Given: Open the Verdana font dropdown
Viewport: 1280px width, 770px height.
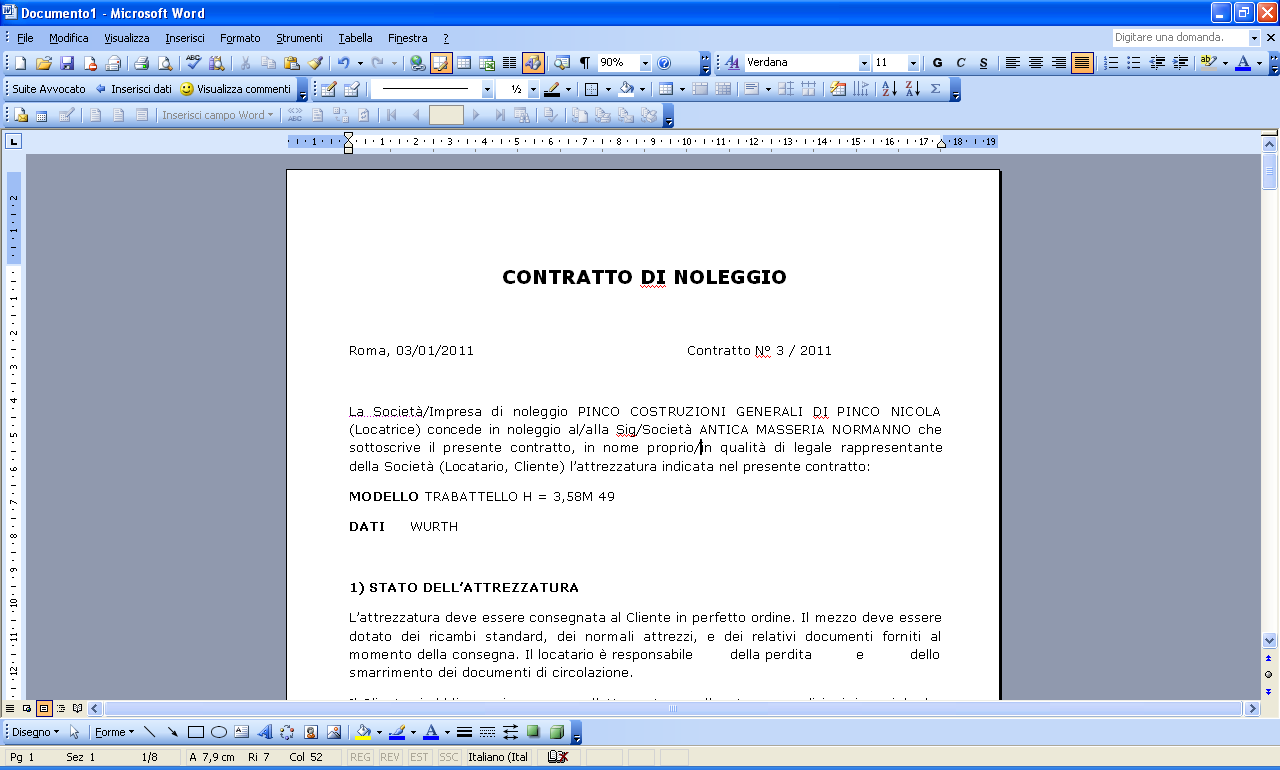Looking at the screenshot, I should pyautogui.click(x=865, y=63).
